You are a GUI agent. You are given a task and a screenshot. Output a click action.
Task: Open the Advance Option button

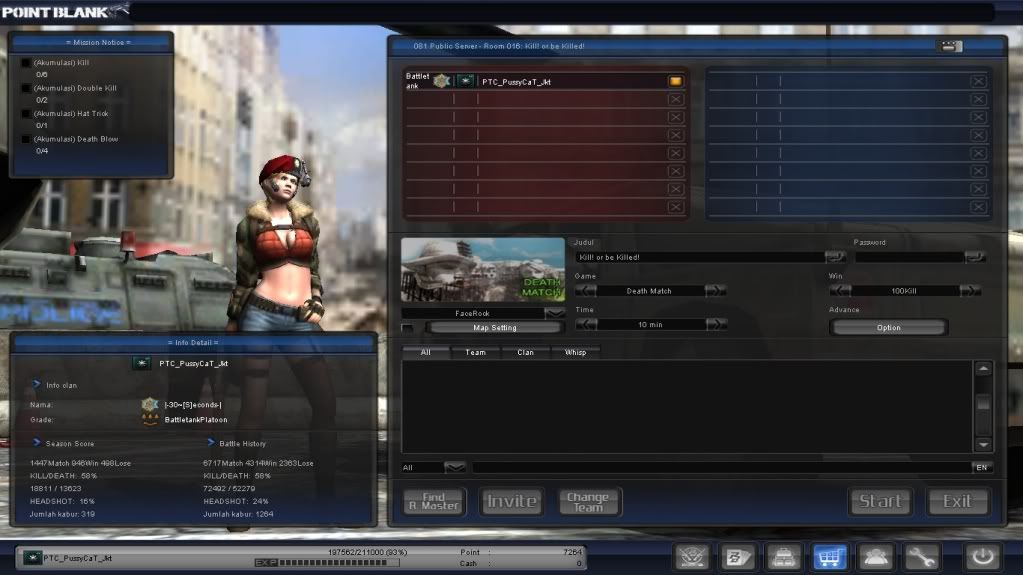click(x=888, y=328)
